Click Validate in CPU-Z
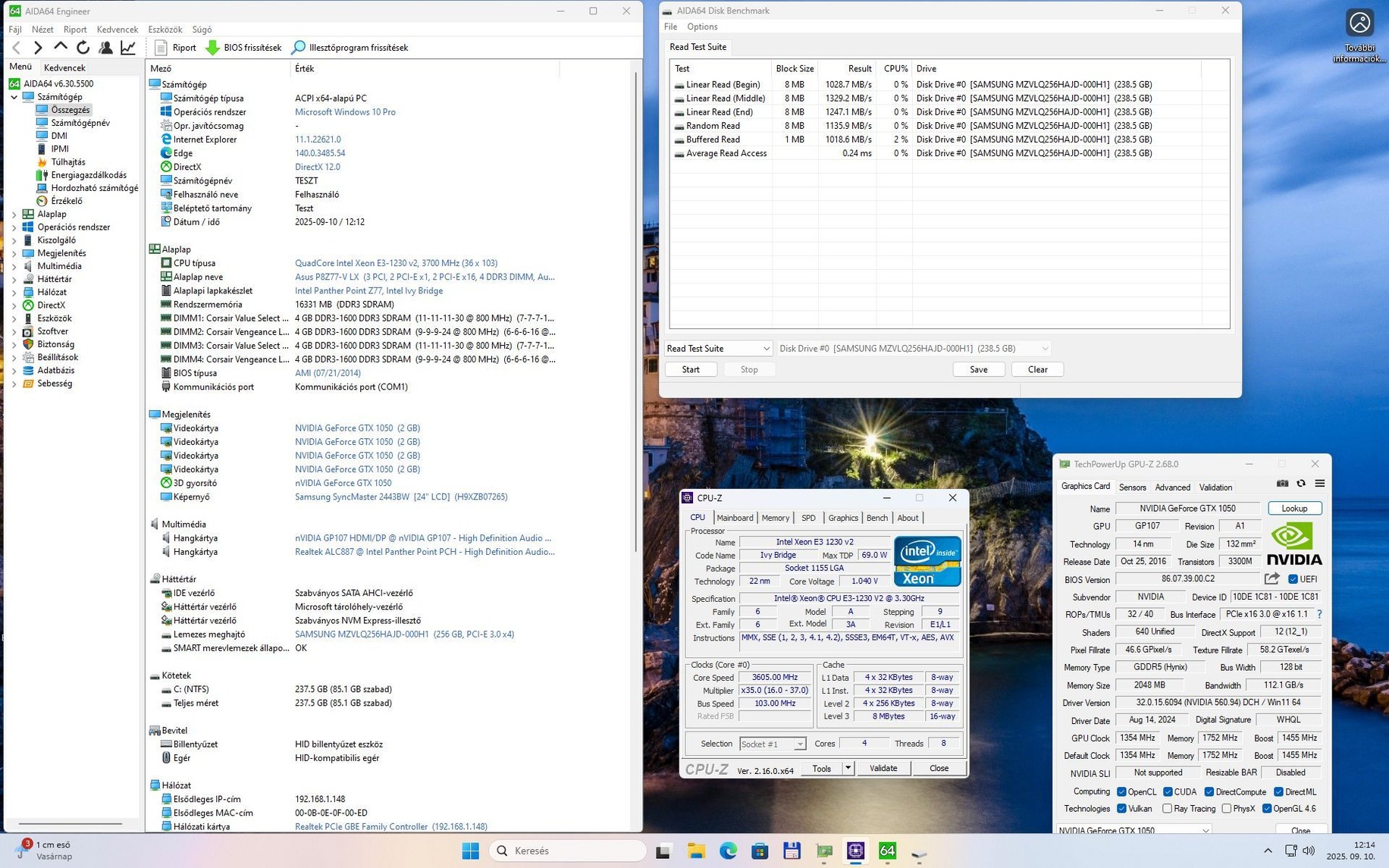This screenshot has height=868, width=1389. coord(883,769)
